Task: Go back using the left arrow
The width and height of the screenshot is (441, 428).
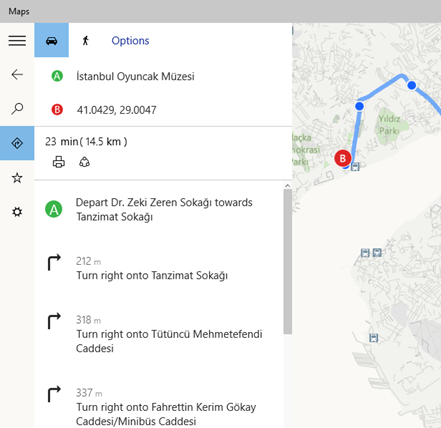Action: pos(17,74)
